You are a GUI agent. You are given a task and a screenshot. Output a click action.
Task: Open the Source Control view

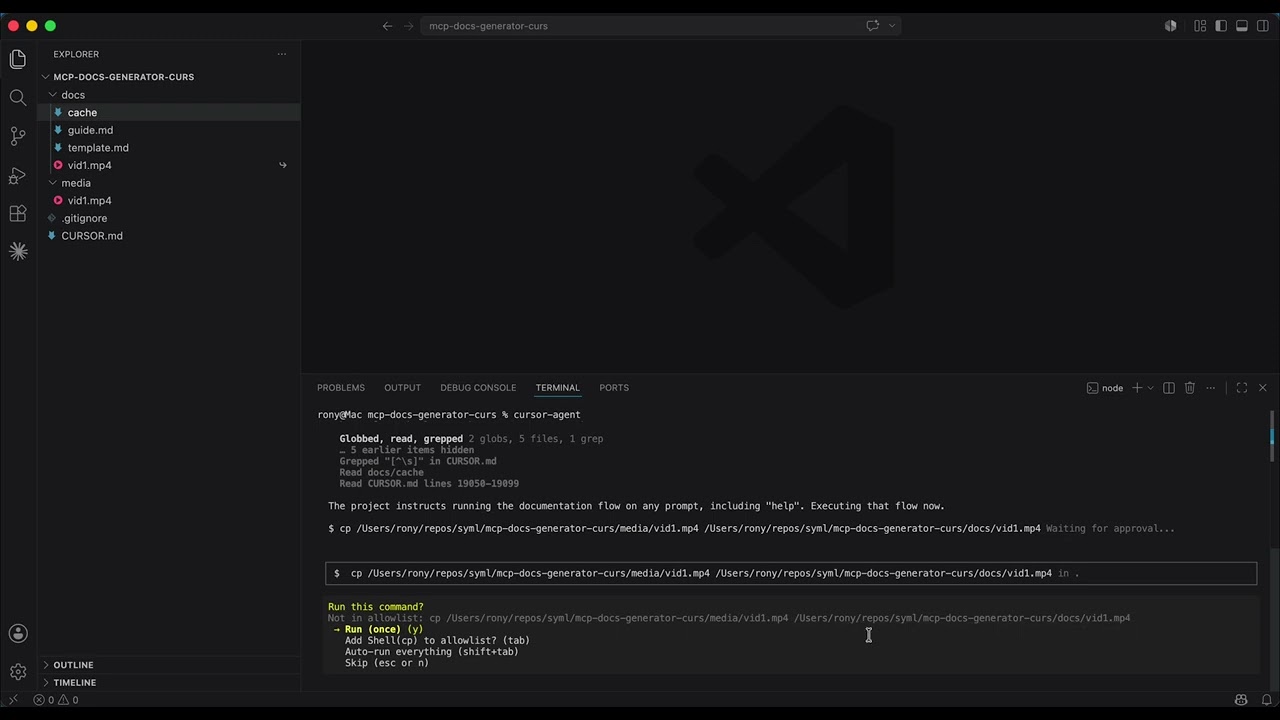[x=18, y=136]
